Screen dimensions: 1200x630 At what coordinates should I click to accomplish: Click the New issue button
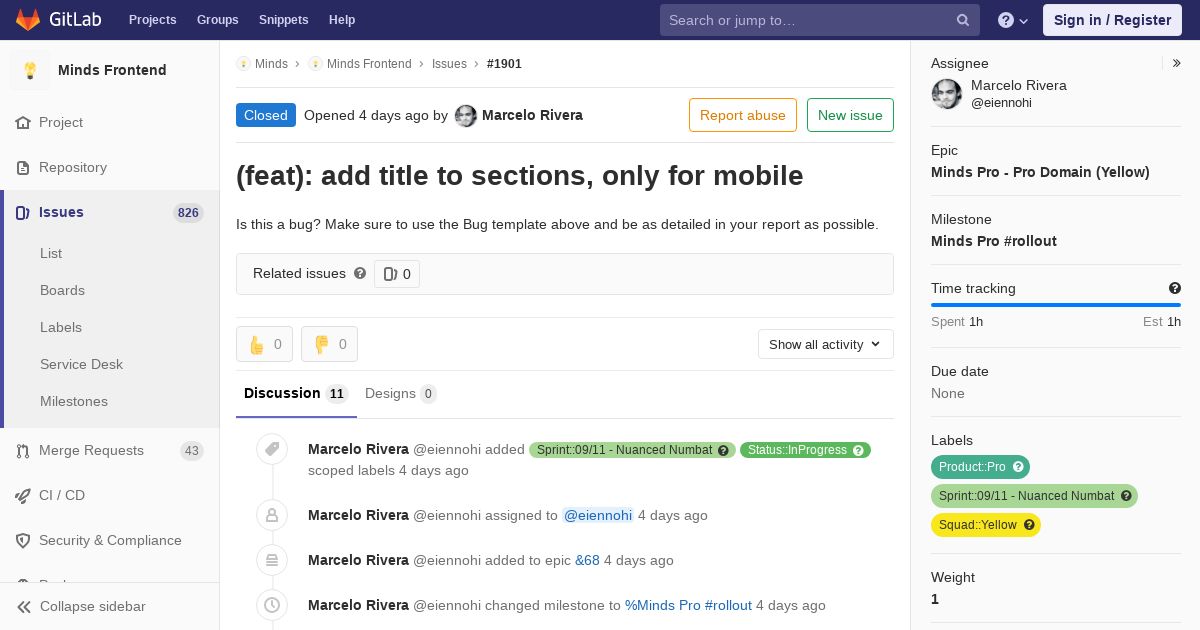[850, 115]
